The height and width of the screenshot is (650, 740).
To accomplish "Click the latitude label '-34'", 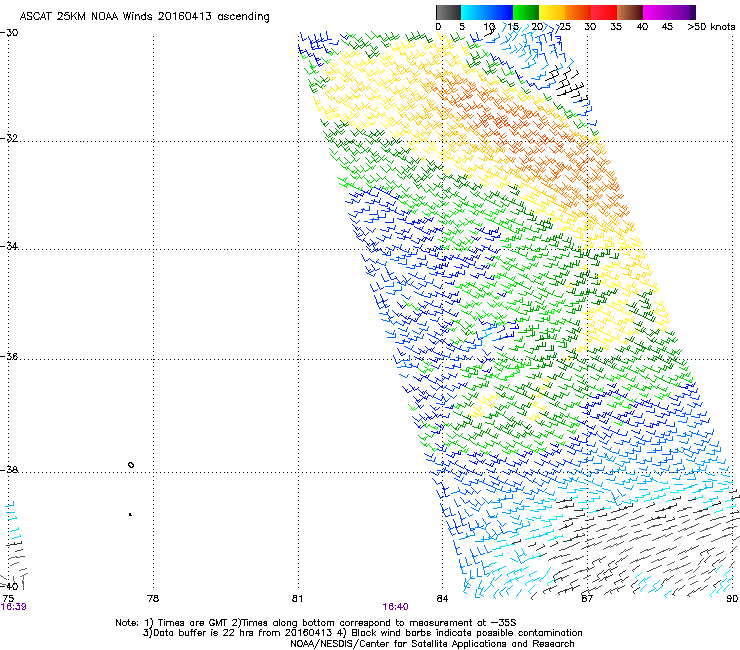I will pos(9,246).
